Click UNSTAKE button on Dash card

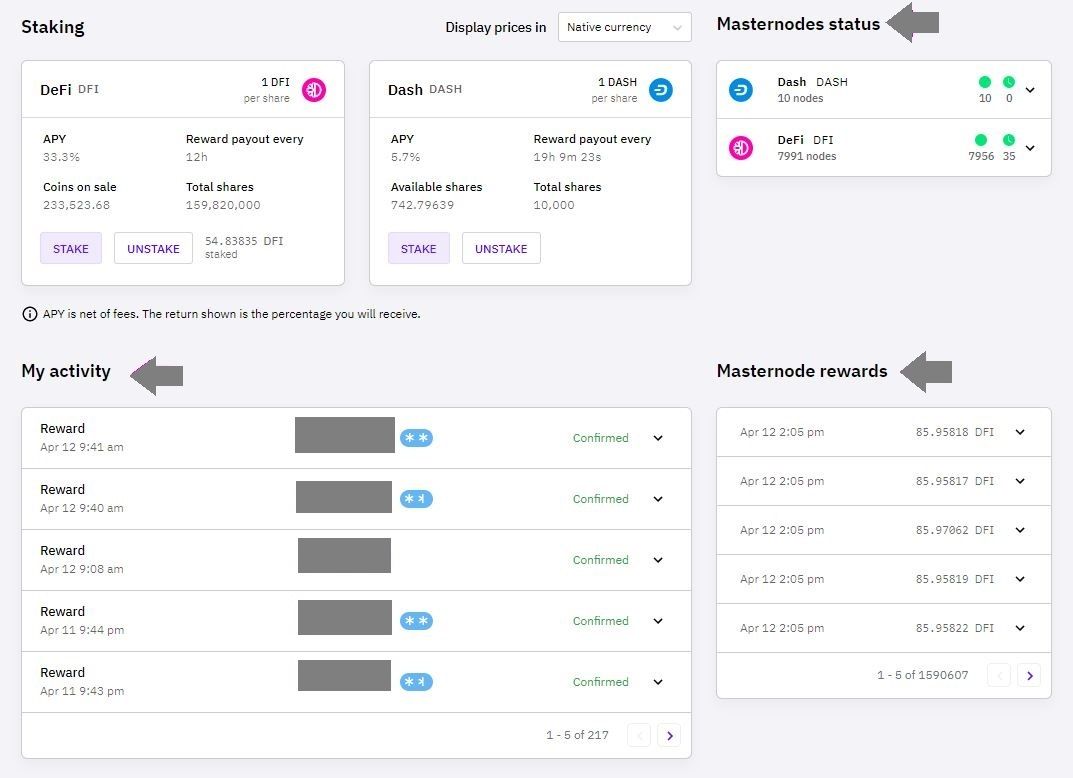point(501,248)
